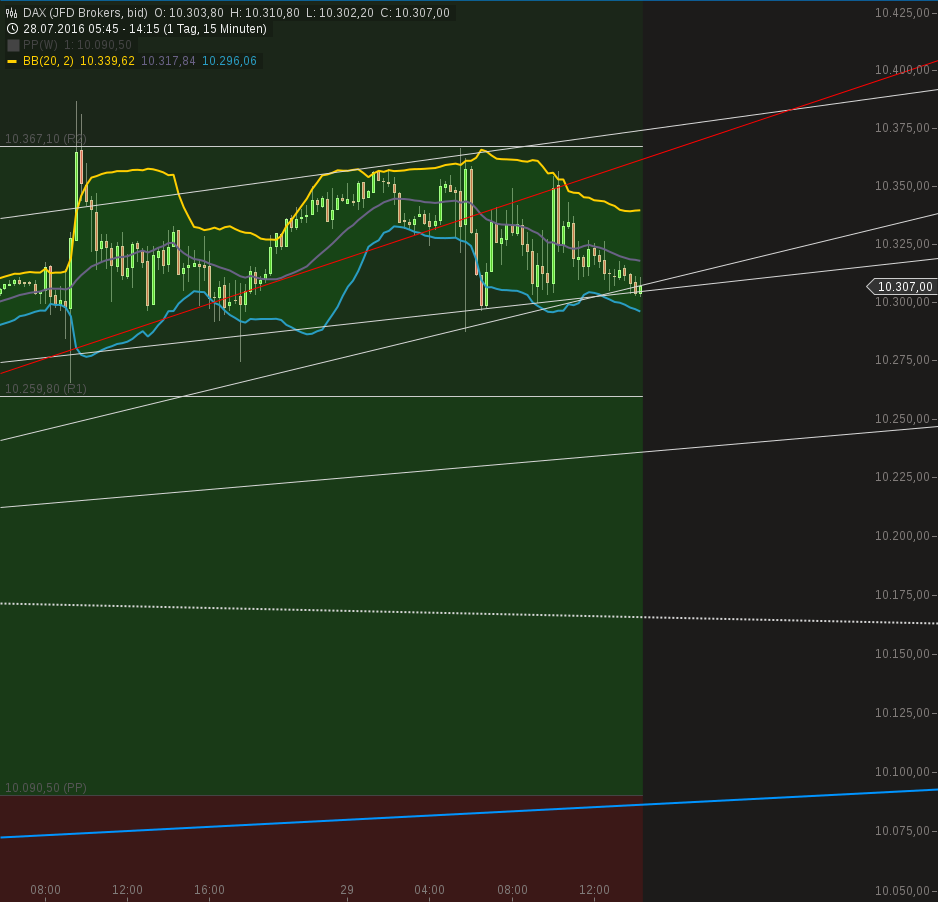Click lower band value 10.296,06
This screenshot has width=938, height=902.
(x=229, y=61)
